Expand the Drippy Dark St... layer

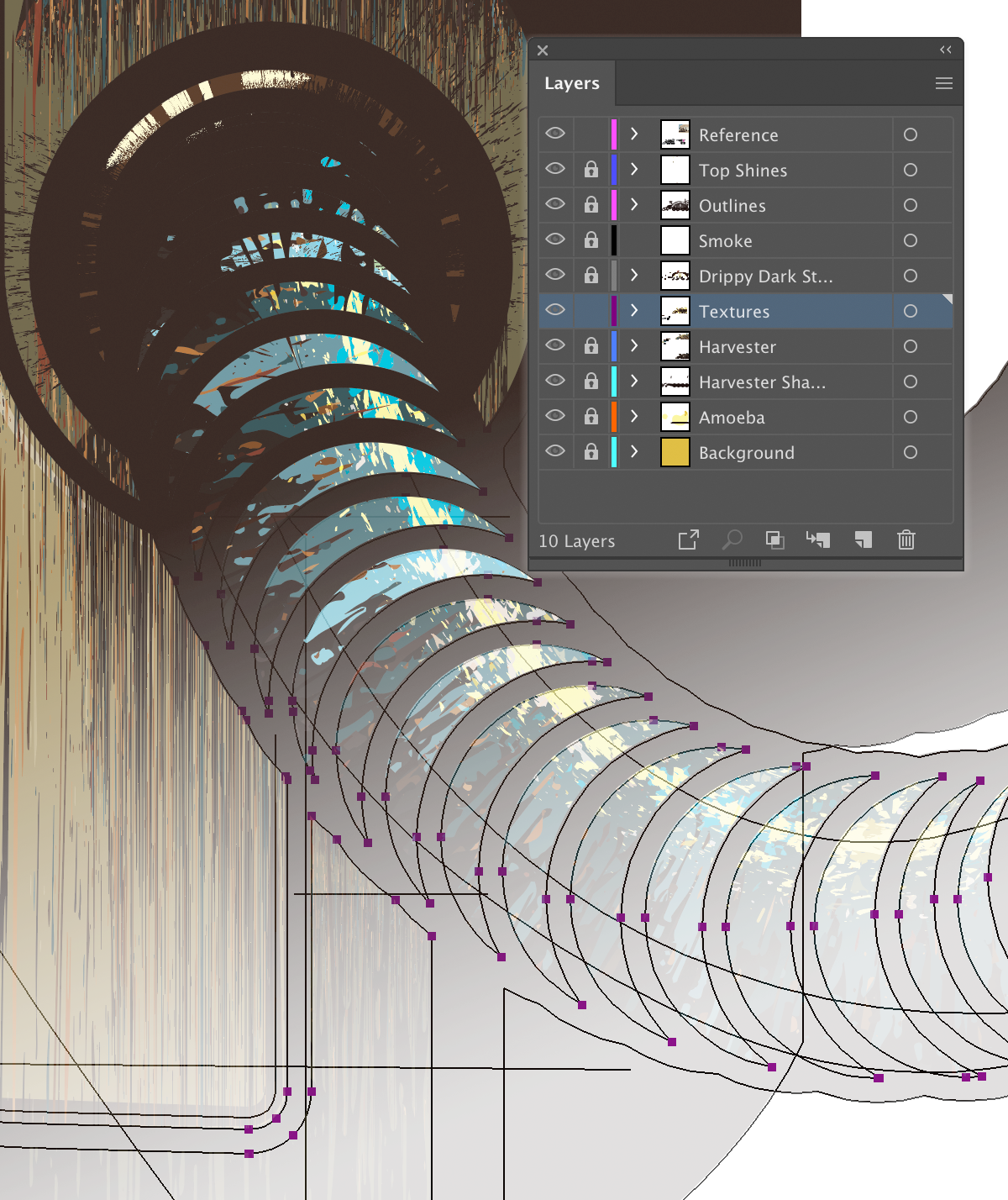(634, 275)
